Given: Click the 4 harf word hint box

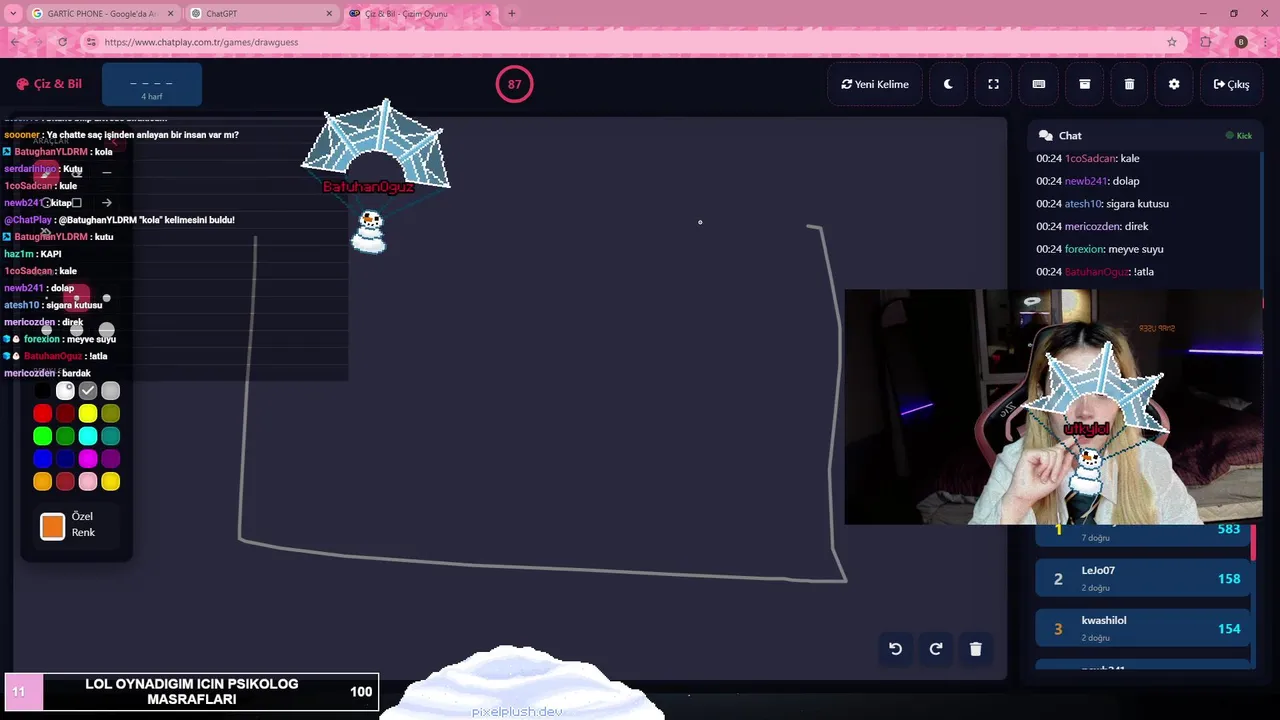Looking at the screenshot, I should 152,85.
